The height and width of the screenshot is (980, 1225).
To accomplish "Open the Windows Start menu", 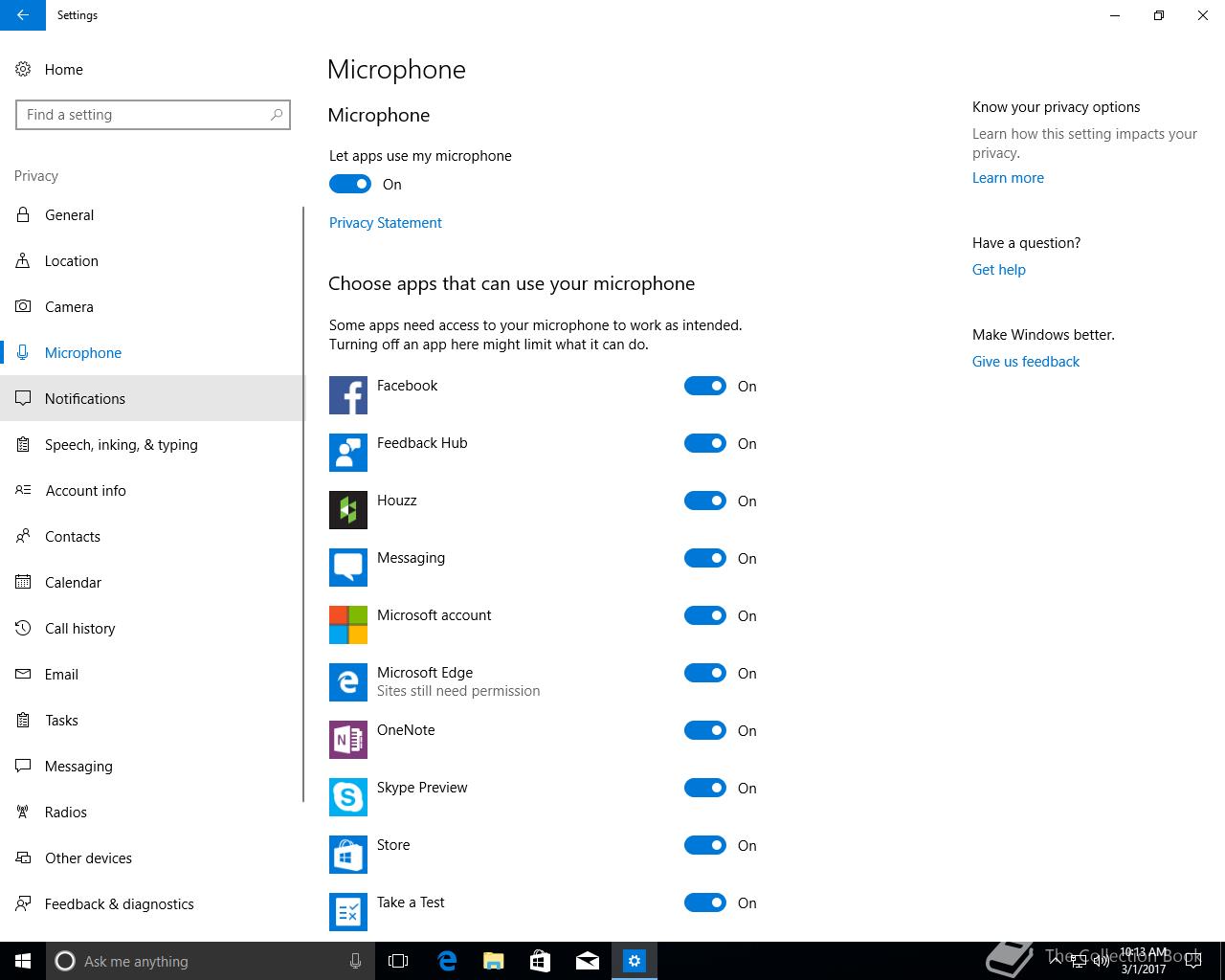I will 23,961.
